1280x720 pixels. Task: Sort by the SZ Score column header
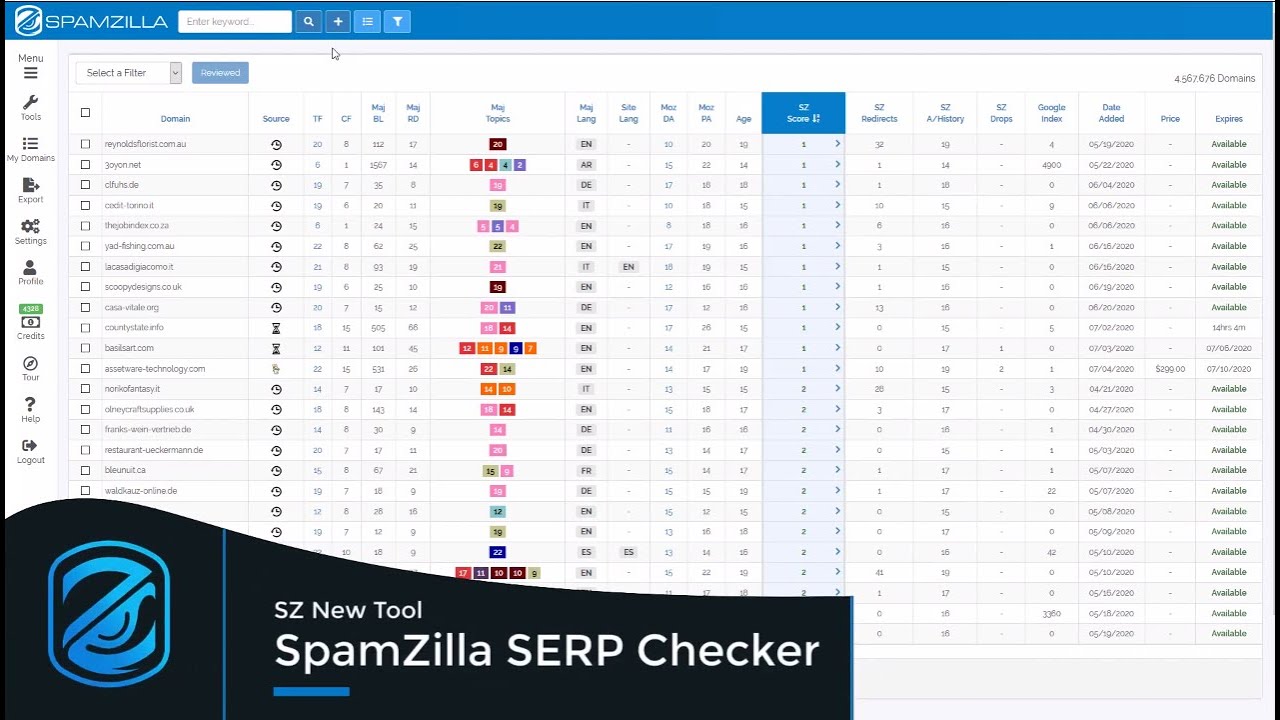pos(803,113)
